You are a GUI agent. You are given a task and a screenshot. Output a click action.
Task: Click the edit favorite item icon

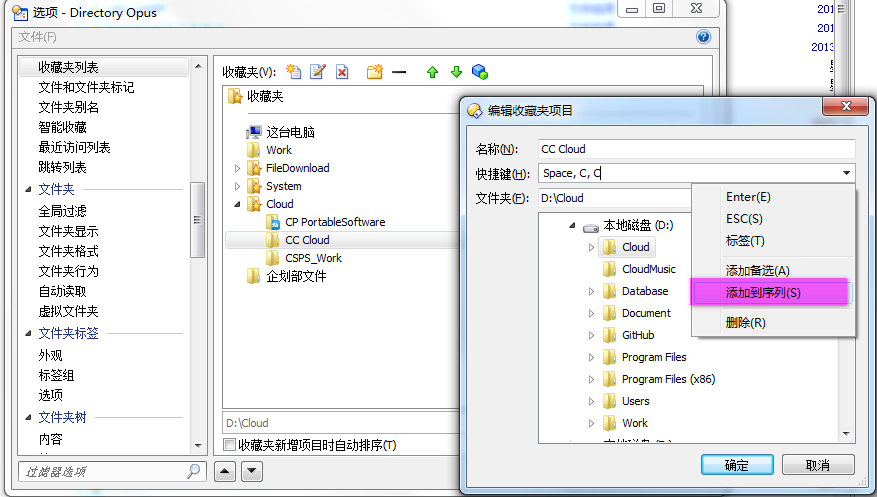tap(318, 72)
